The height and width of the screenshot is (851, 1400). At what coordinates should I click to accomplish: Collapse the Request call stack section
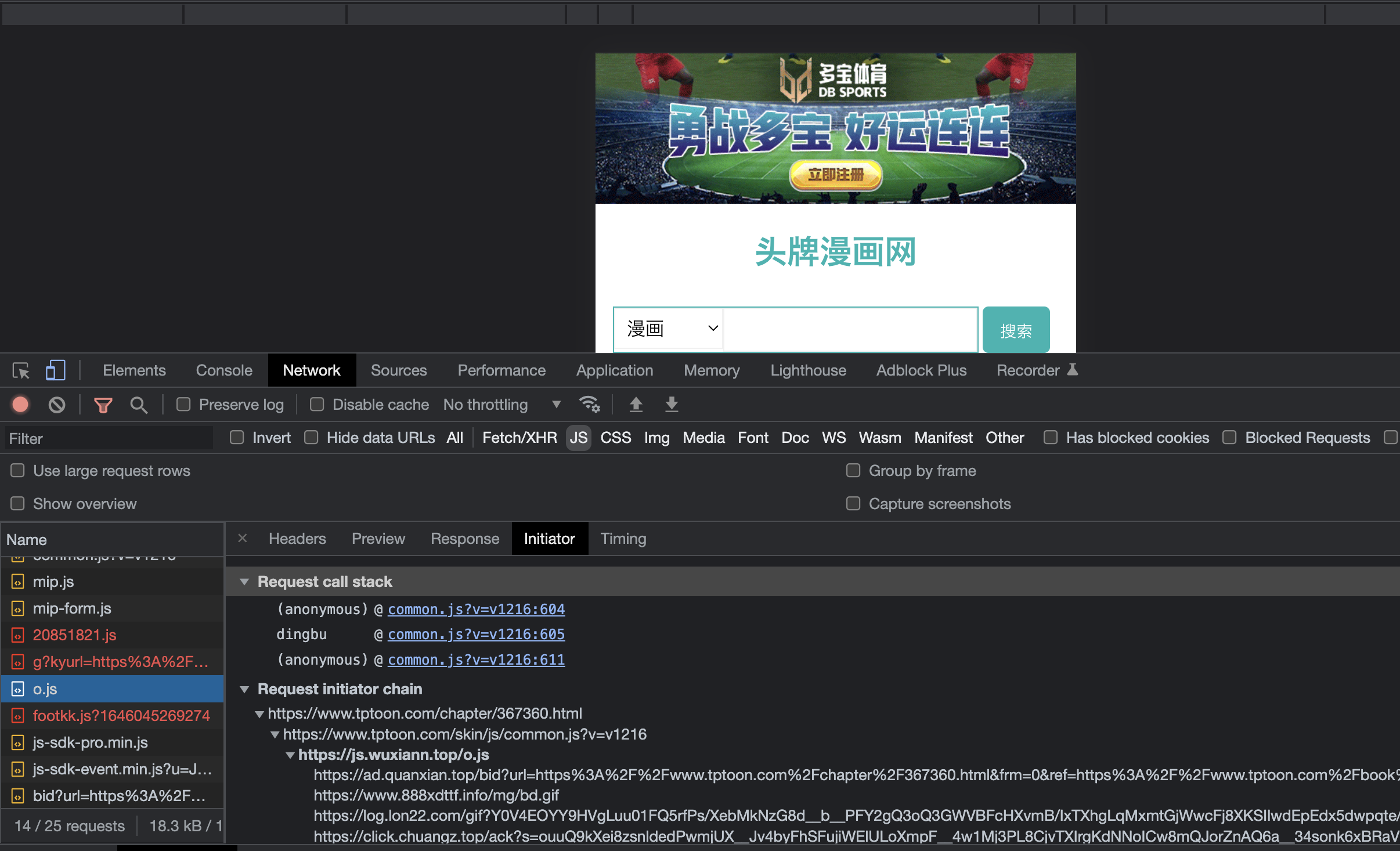[244, 581]
